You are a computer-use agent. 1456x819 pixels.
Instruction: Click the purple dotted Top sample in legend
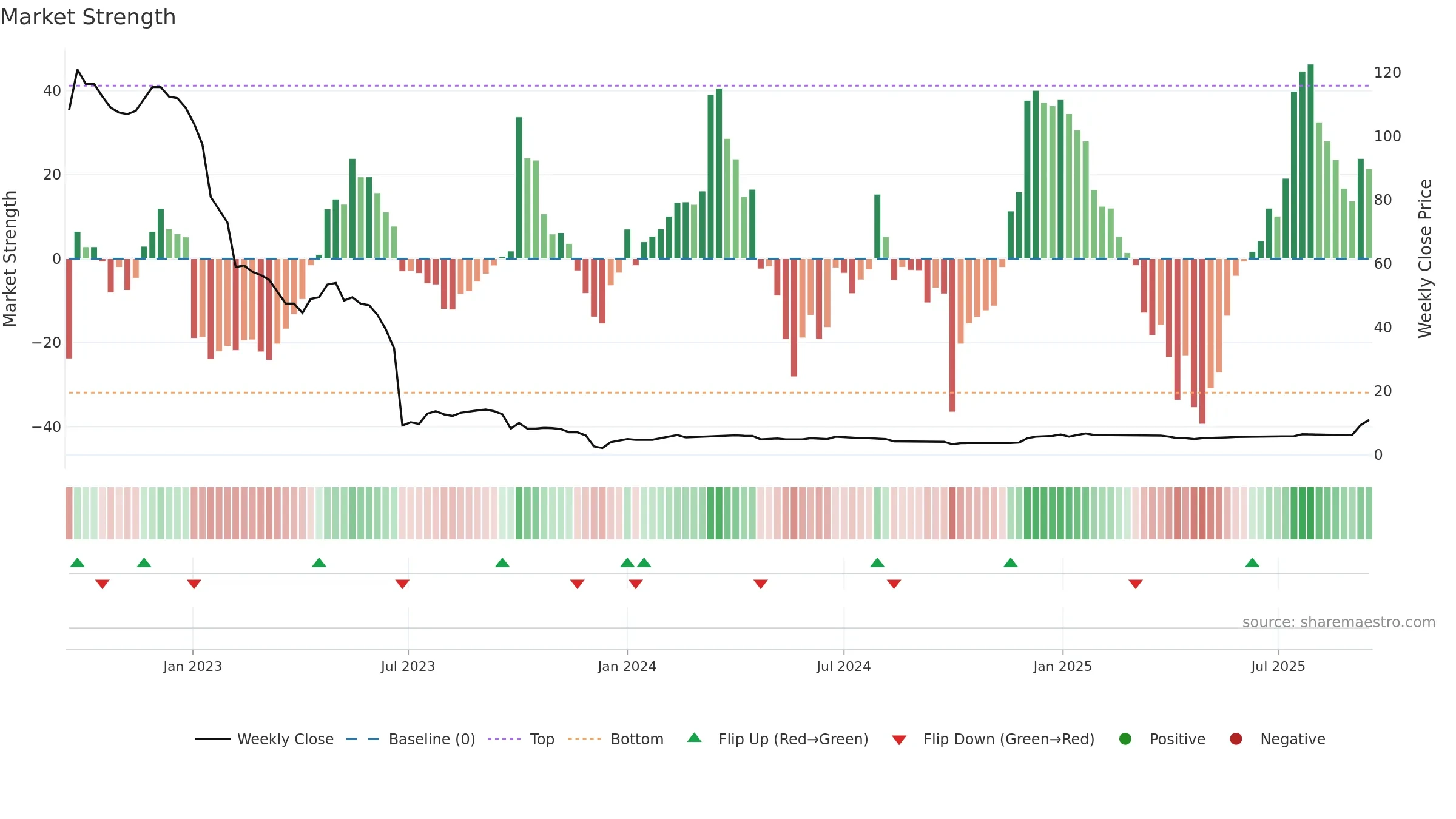(504, 739)
